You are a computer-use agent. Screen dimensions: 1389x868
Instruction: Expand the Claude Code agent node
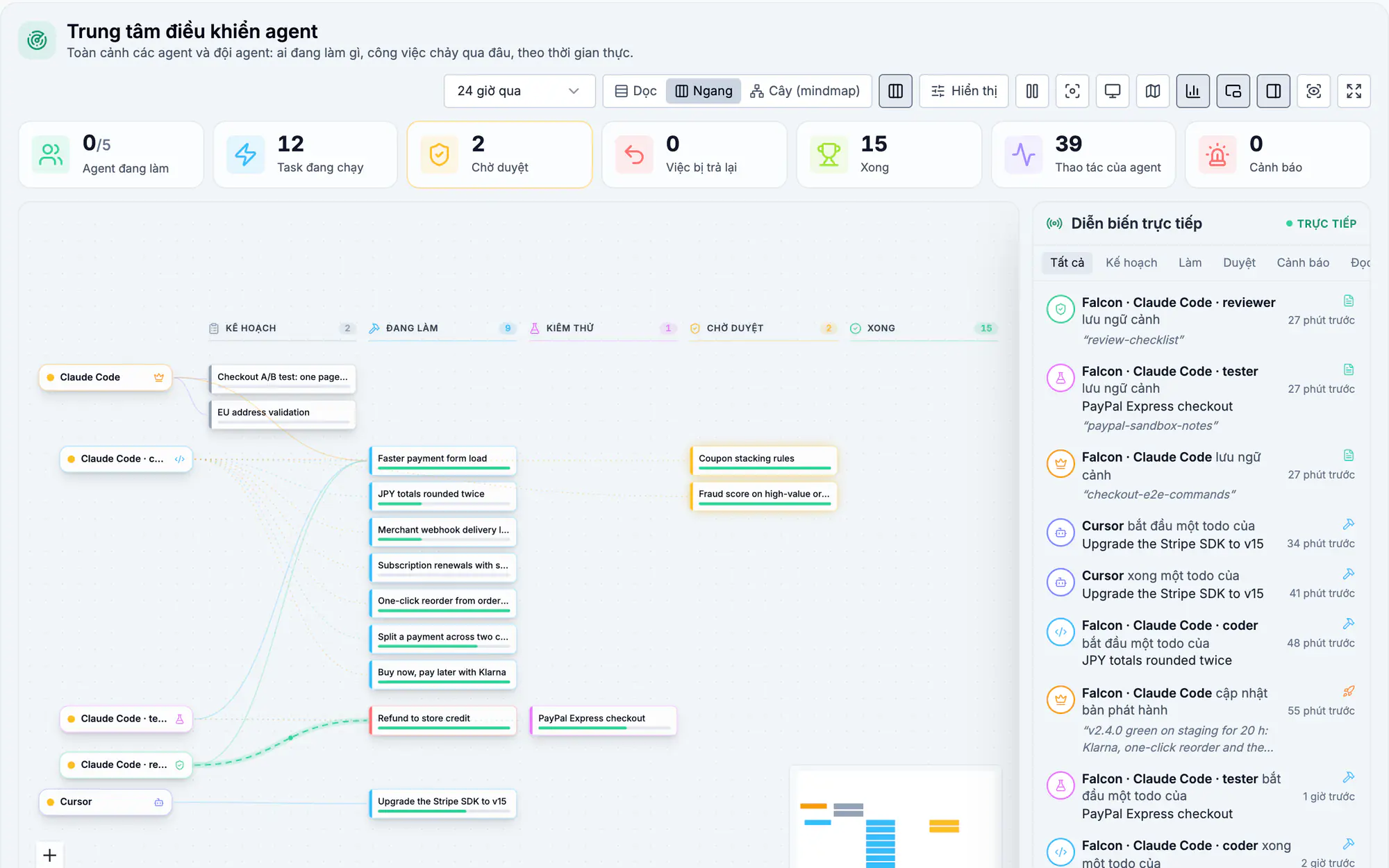105,377
